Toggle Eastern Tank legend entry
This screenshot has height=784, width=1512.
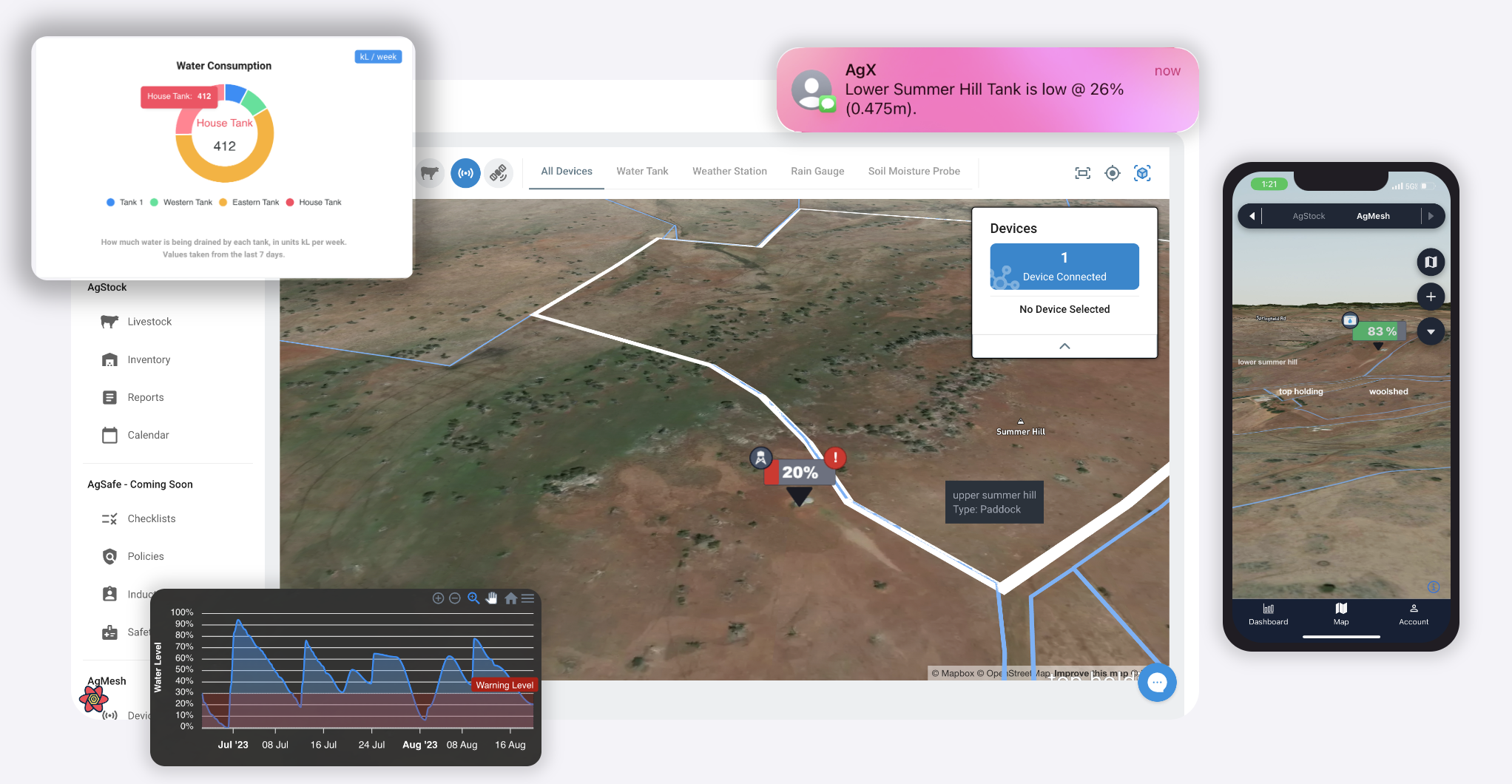(x=249, y=203)
